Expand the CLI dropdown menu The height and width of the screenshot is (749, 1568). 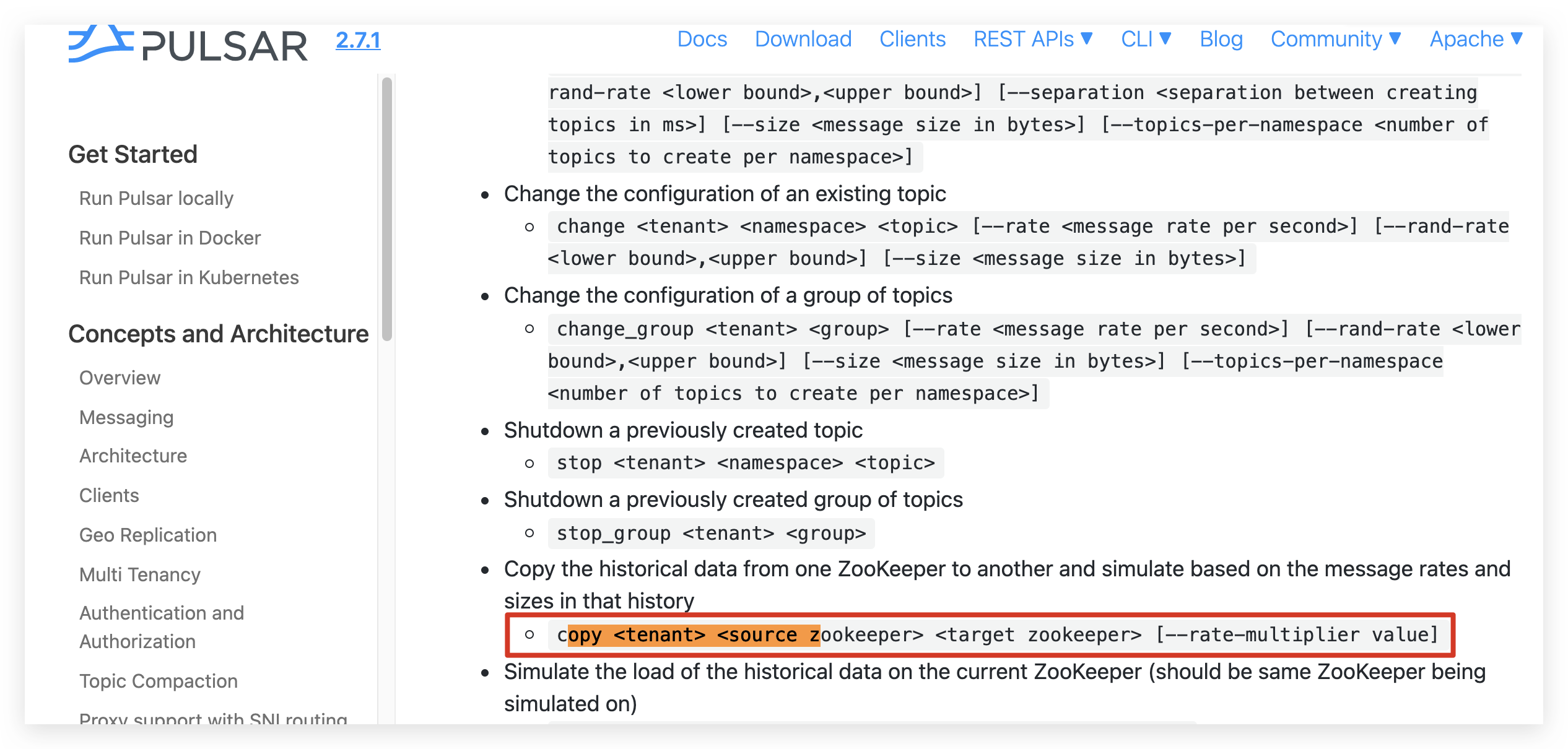pyautogui.click(x=1146, y=39)
